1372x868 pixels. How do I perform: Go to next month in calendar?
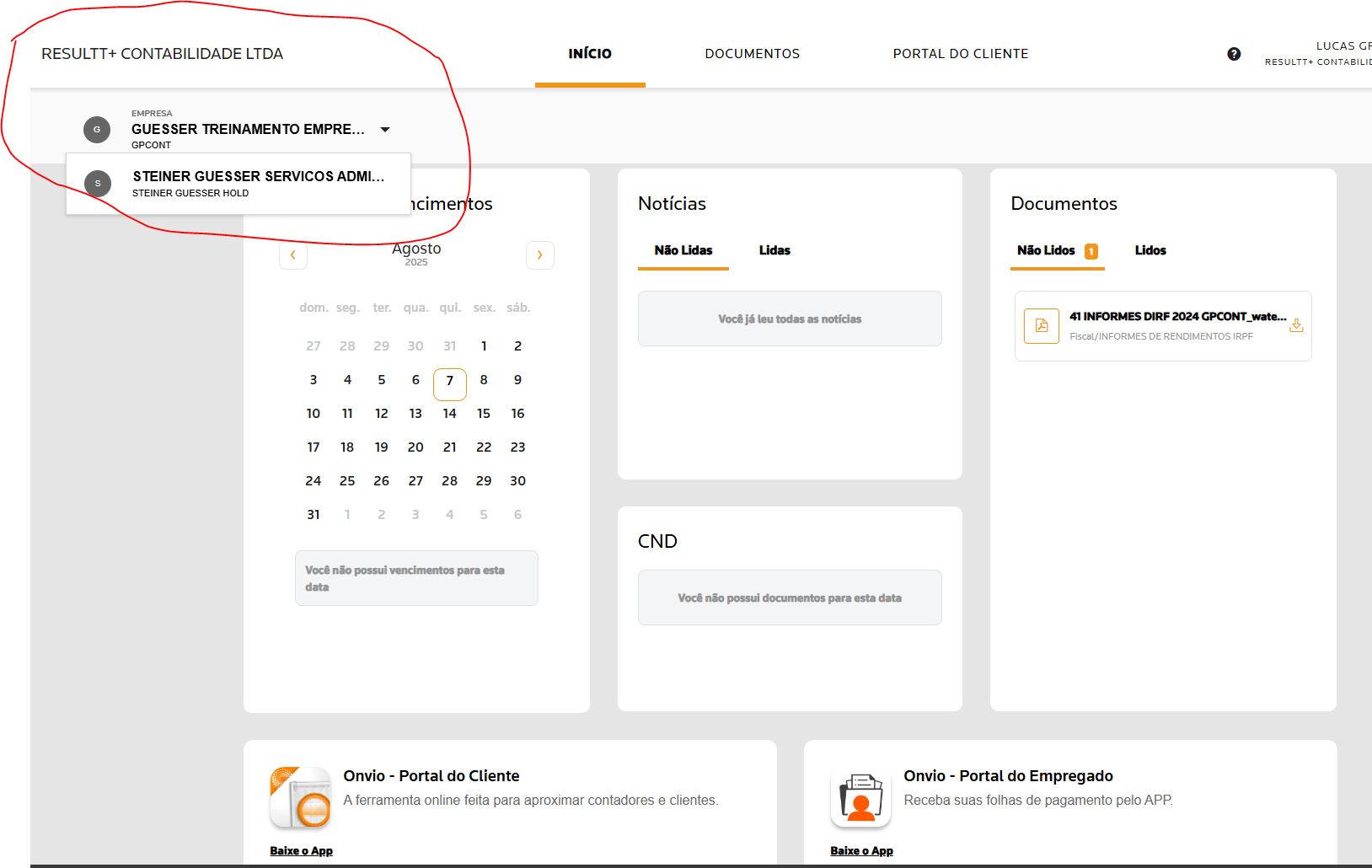539,255
